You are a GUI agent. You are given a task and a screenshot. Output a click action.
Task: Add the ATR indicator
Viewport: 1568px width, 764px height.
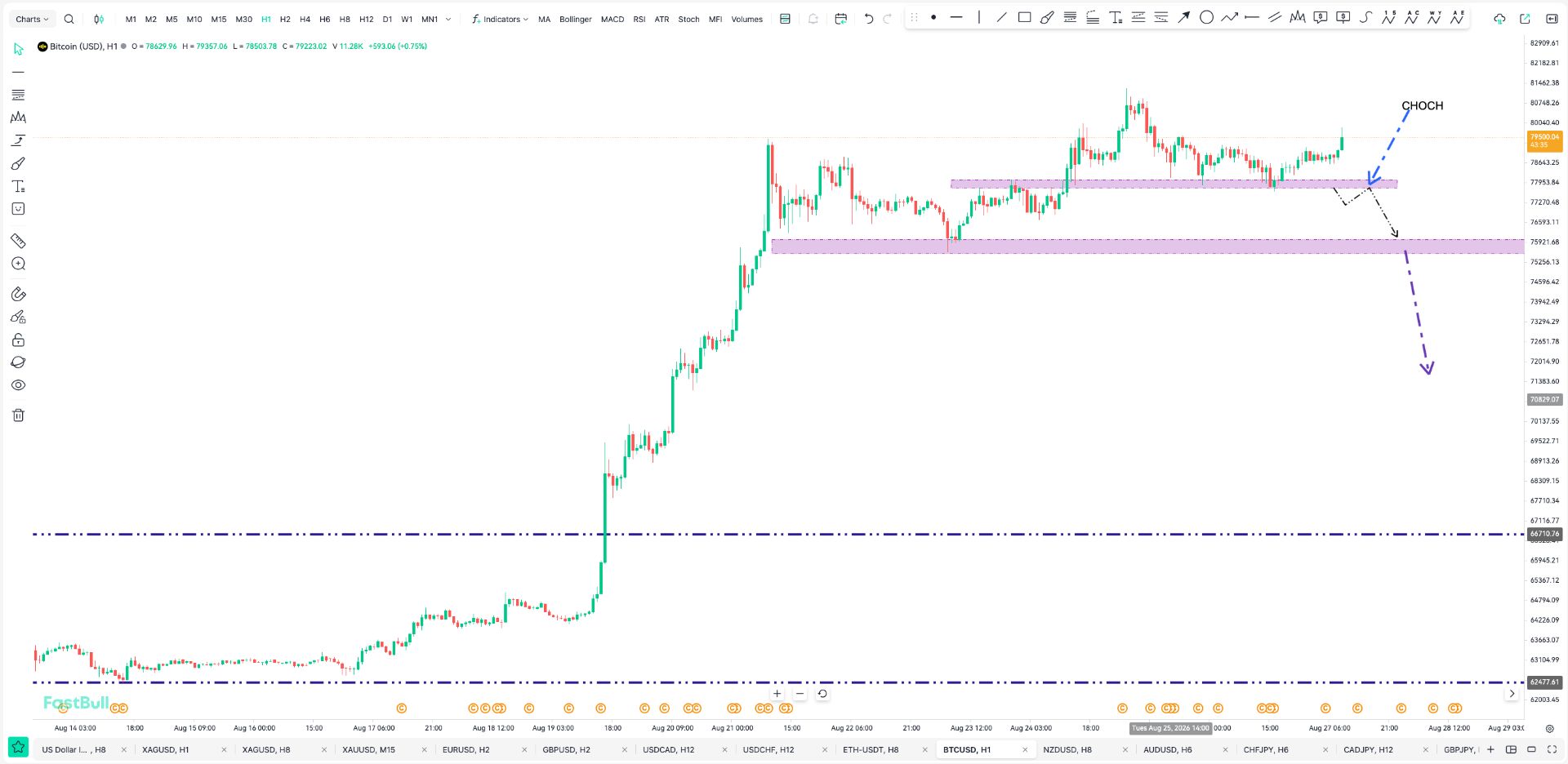(x=662, y=20)
